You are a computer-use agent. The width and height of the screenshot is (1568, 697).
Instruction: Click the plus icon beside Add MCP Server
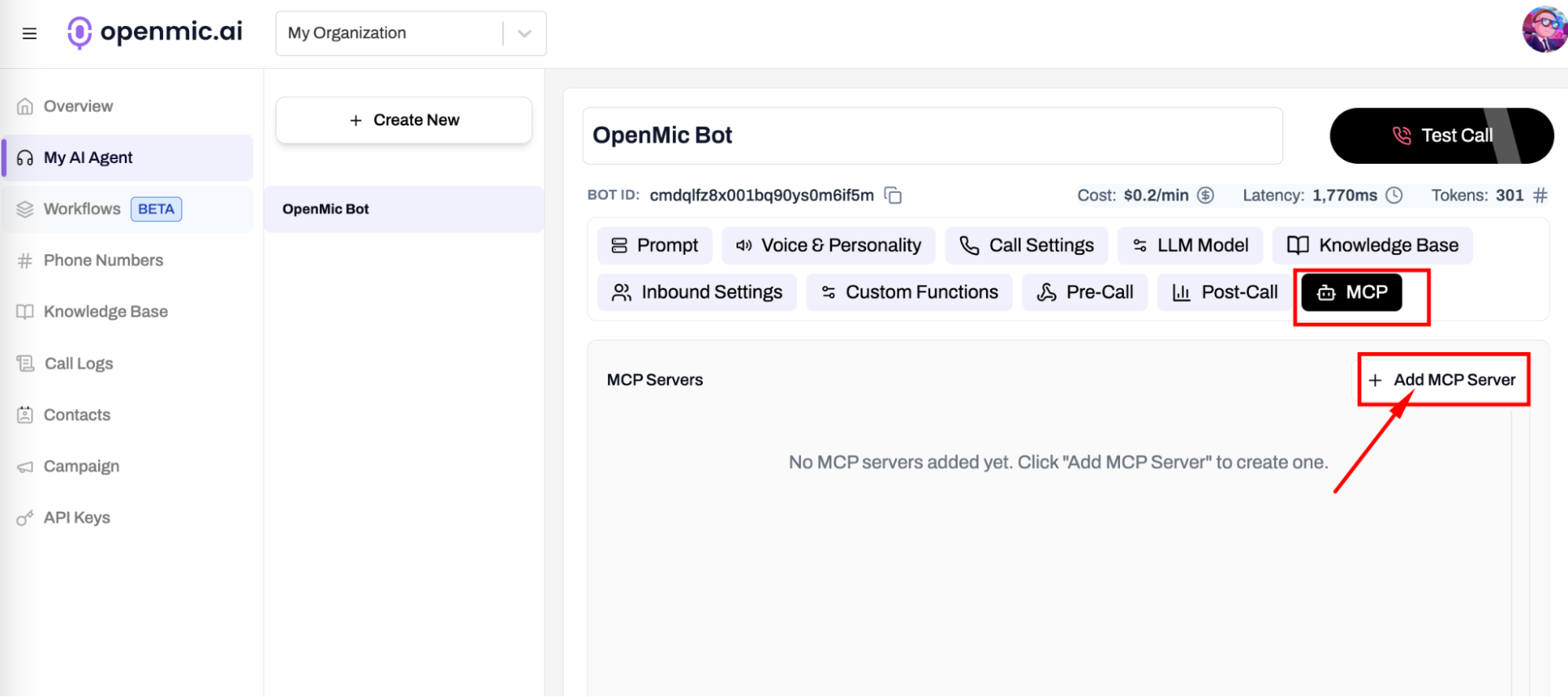(1375, 380)
